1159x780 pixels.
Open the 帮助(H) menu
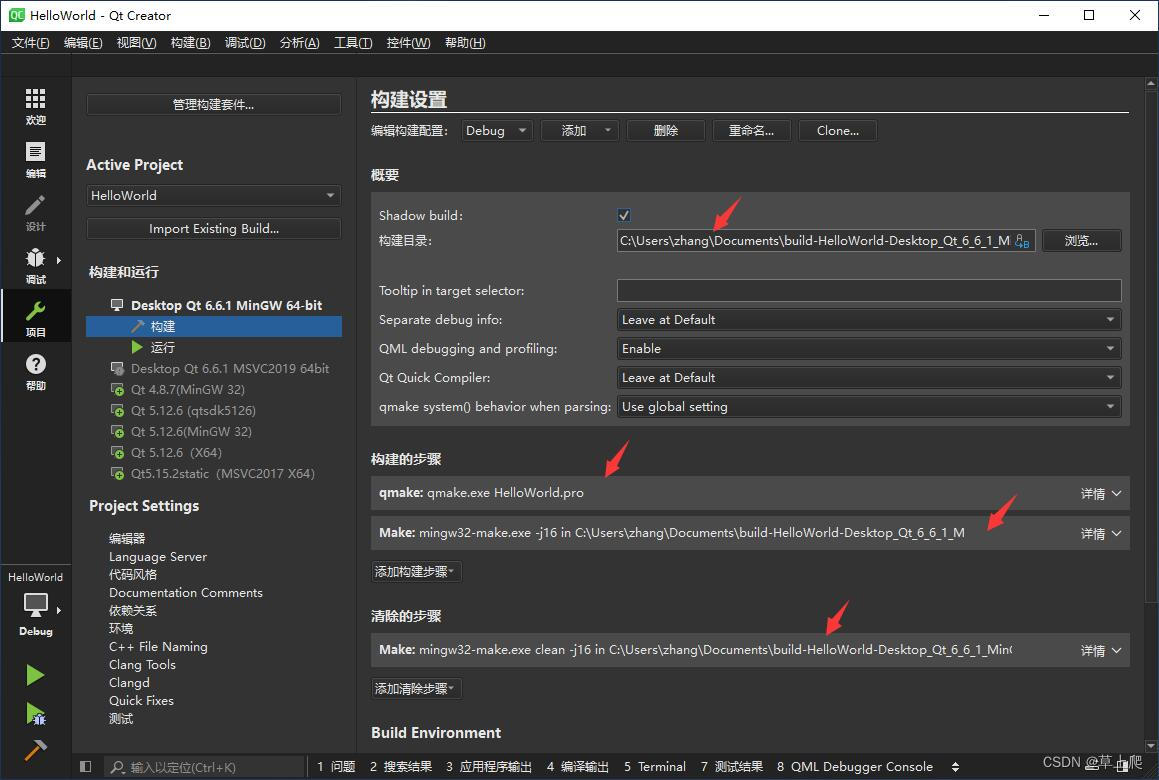(x=465, y=43)
